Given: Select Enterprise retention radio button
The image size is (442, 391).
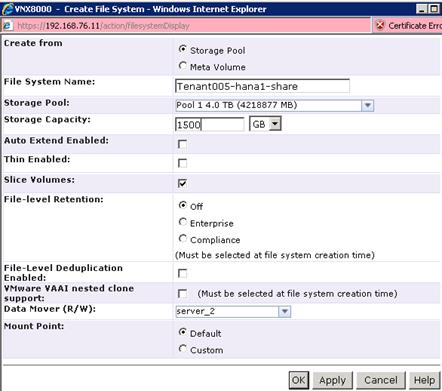Looking at the screenshot, I should click(182, 222).
